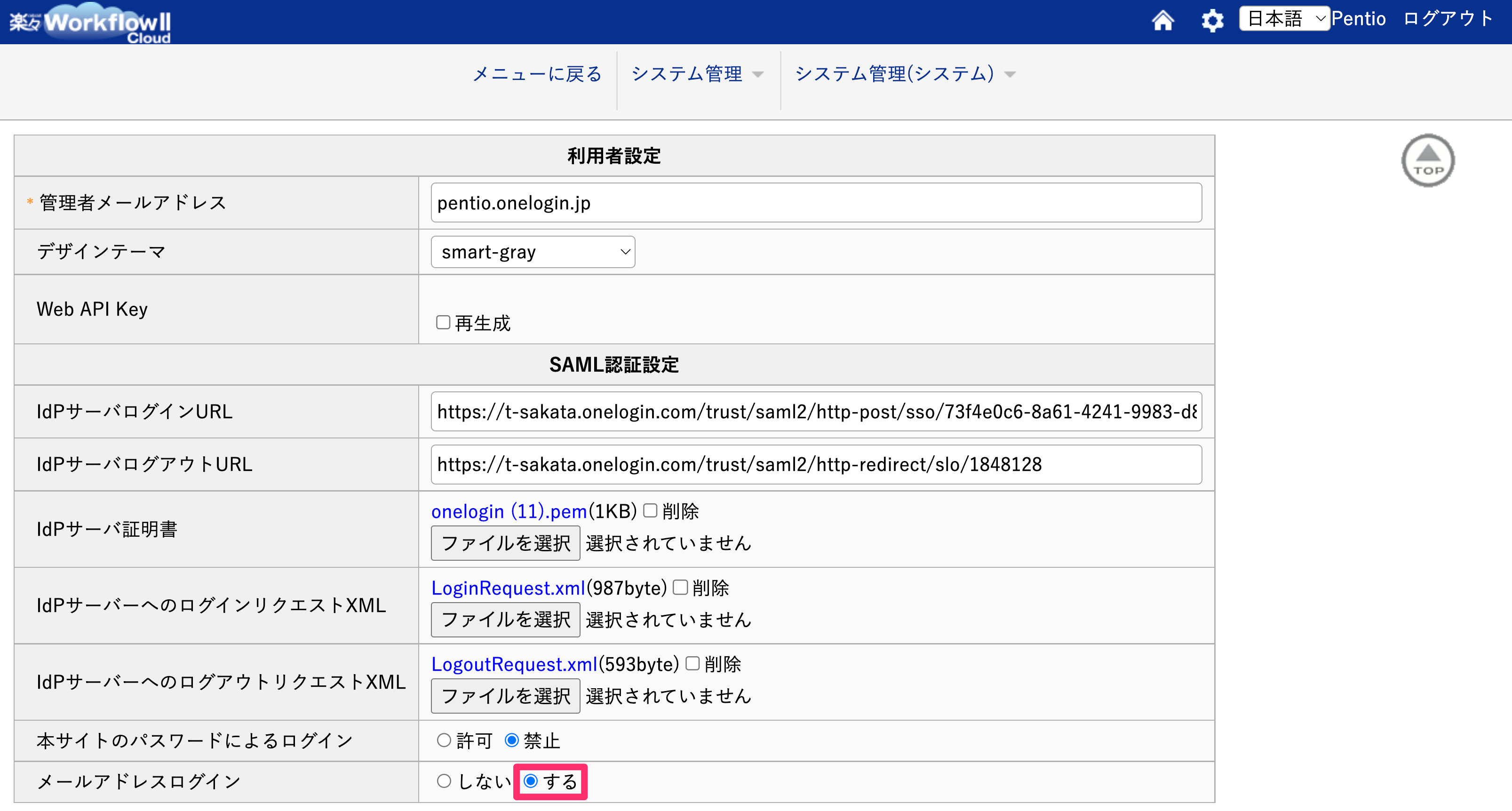Image resolution: width=1512 pixels, height=811 pixels.
Task: Open the 日本語 language dropdown
Action: [1284, 18]
